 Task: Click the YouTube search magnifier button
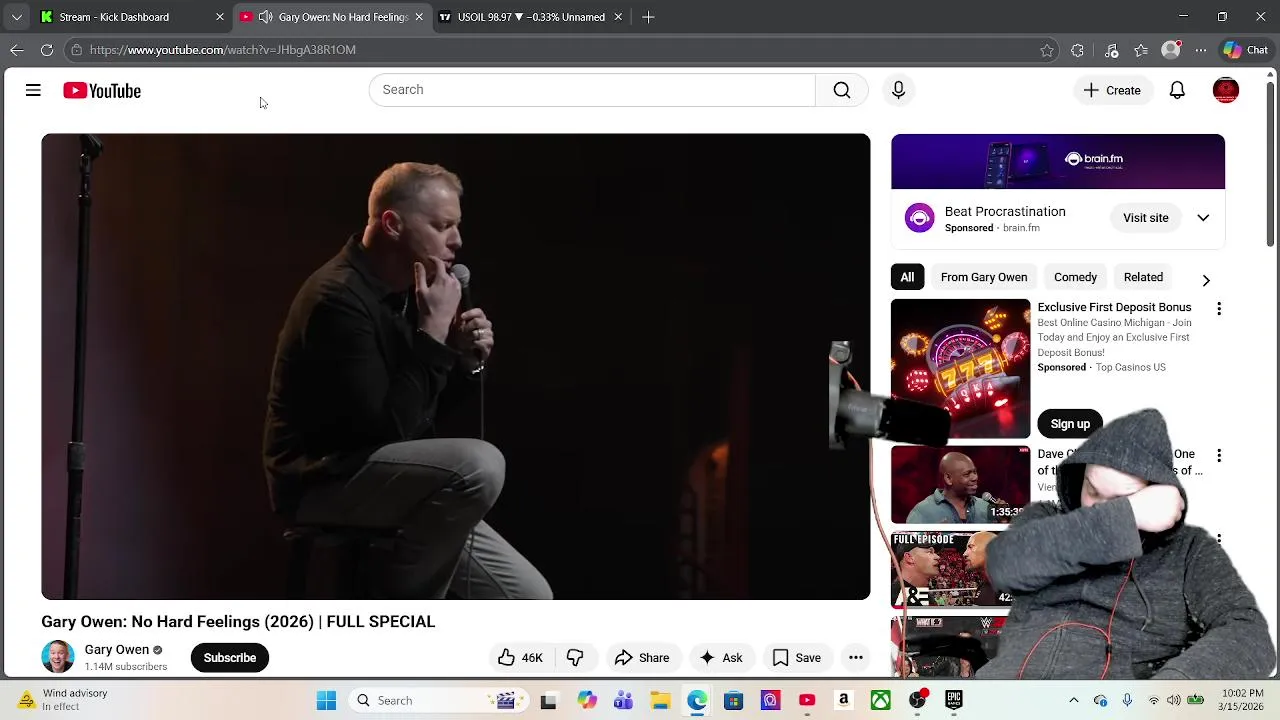(842, 90)
